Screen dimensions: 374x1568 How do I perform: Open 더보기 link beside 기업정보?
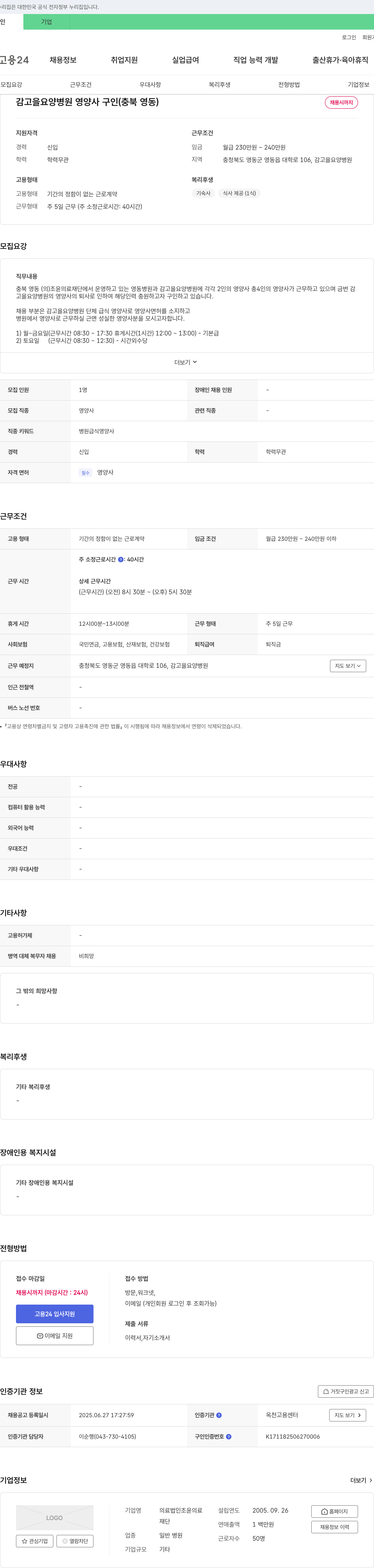point(361,1480)
